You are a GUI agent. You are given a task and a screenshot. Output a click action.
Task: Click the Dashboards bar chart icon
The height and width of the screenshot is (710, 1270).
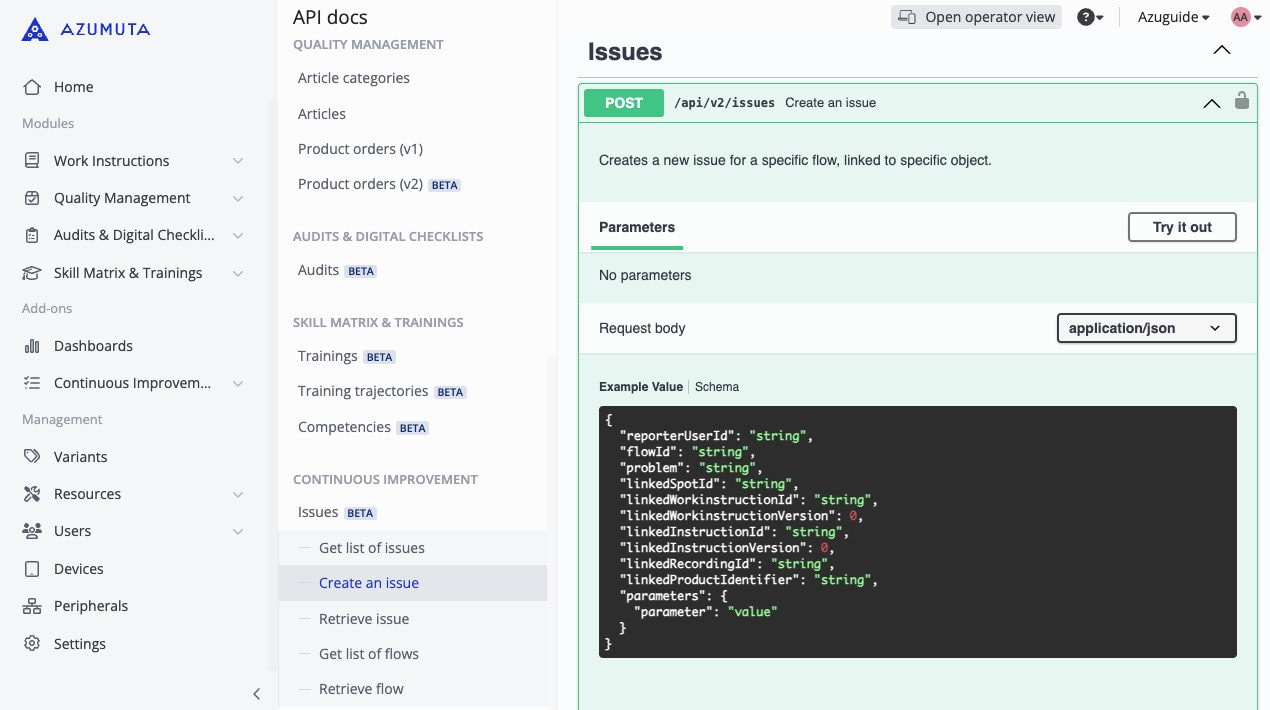pos(32,346)
